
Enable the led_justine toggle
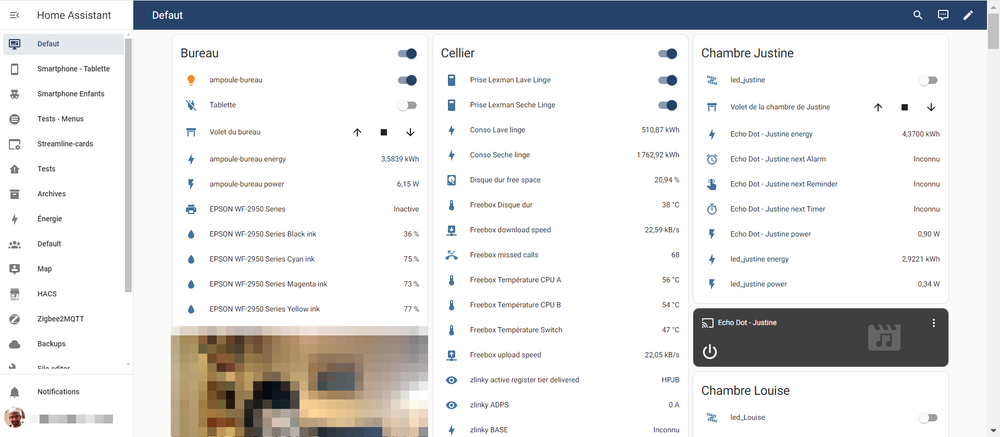coord(928,80)
